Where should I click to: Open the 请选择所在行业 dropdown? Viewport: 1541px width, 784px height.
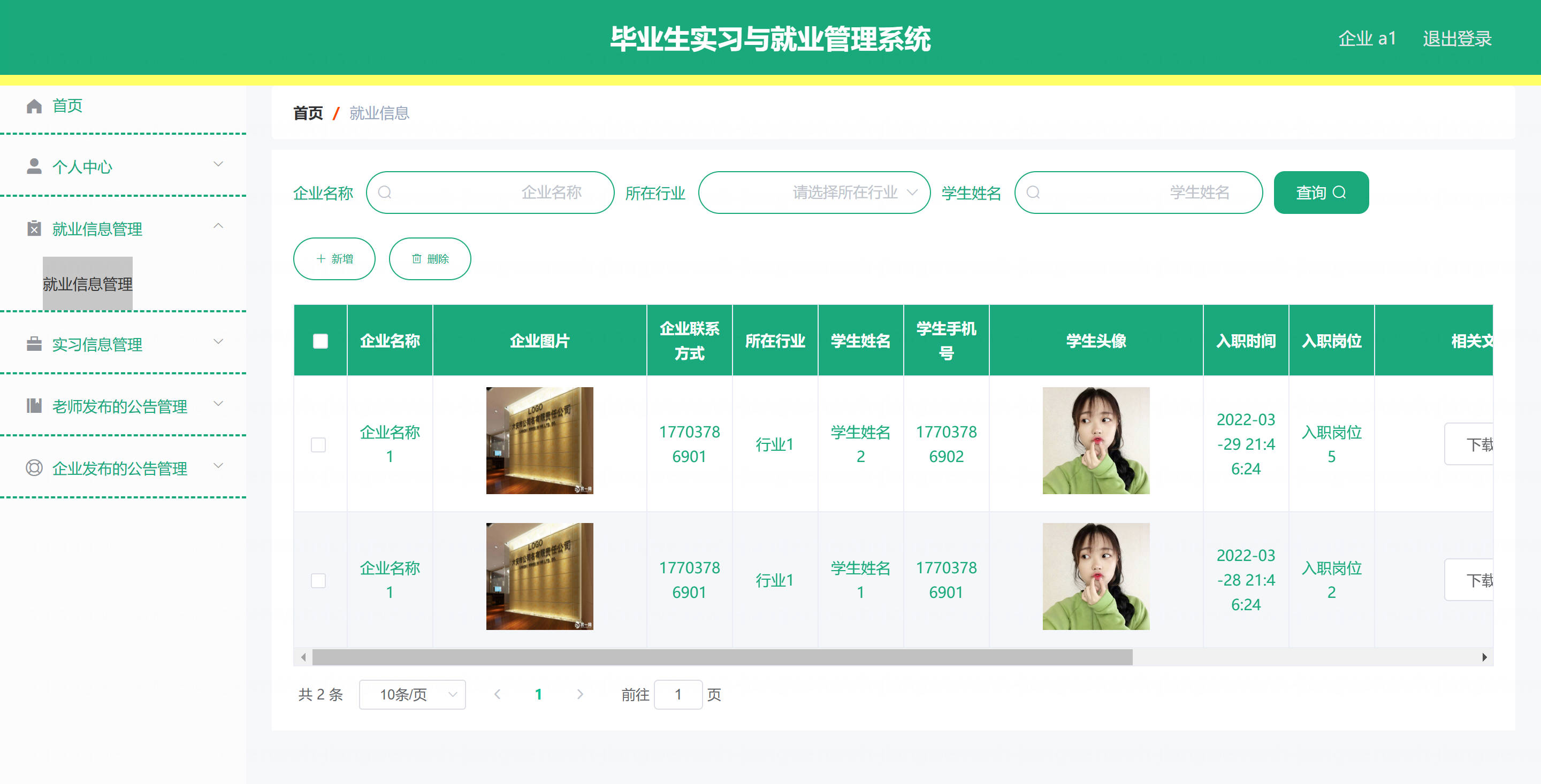(x=813, y=193)
